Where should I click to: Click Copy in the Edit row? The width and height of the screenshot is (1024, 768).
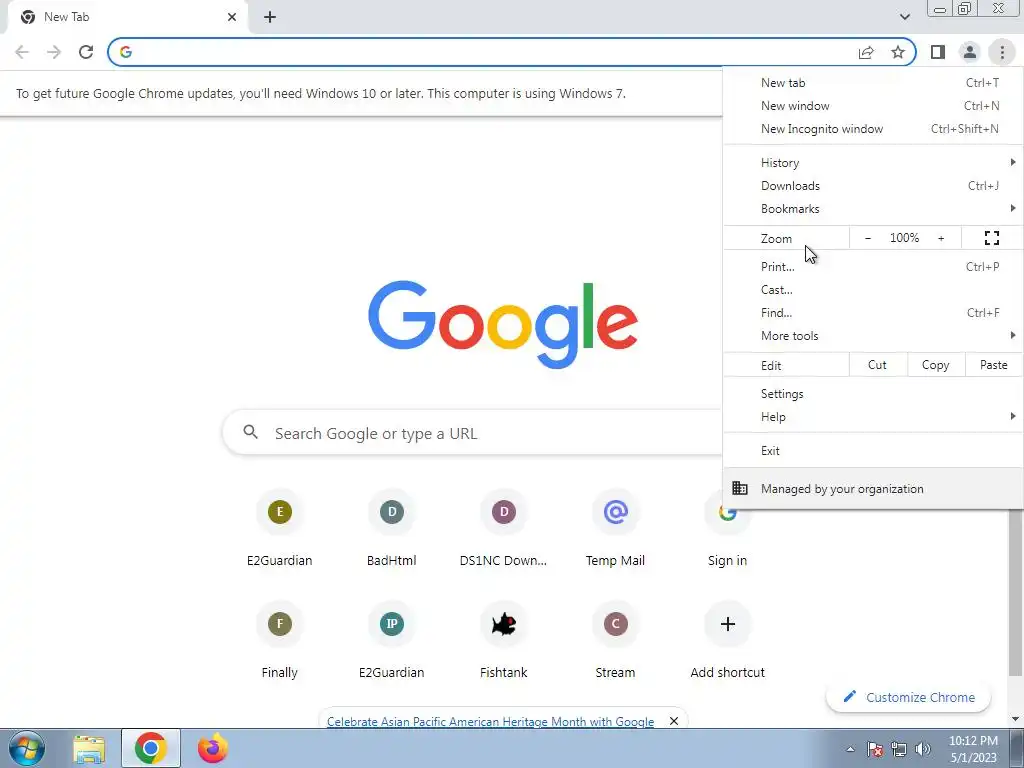[936, 365]
